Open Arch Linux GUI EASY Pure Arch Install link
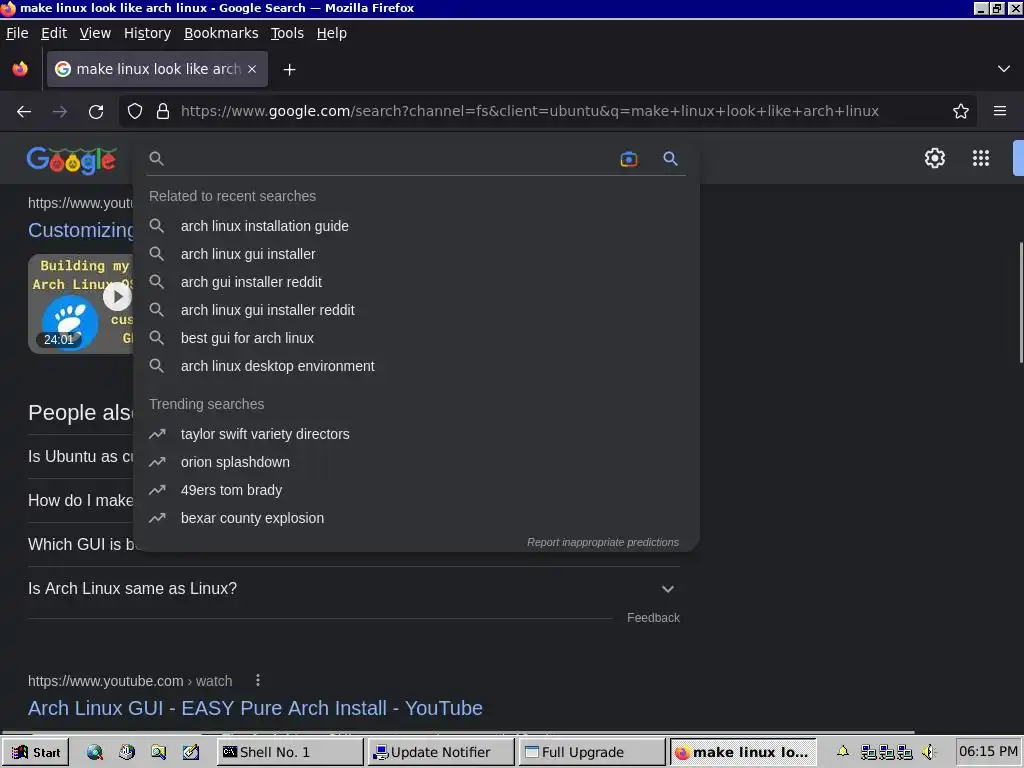The height and width of the screenshot is (768, 1024). [x=255, y=708]
